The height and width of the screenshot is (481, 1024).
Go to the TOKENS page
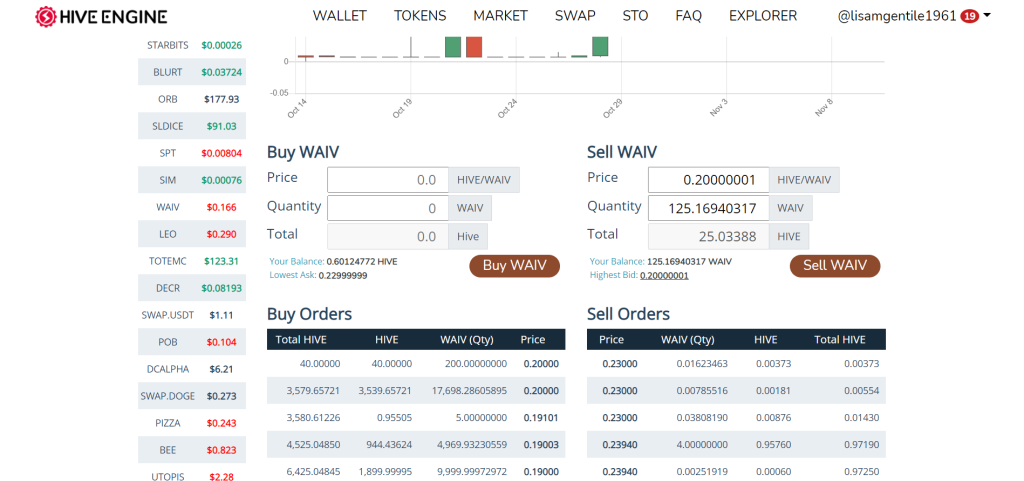420,16
